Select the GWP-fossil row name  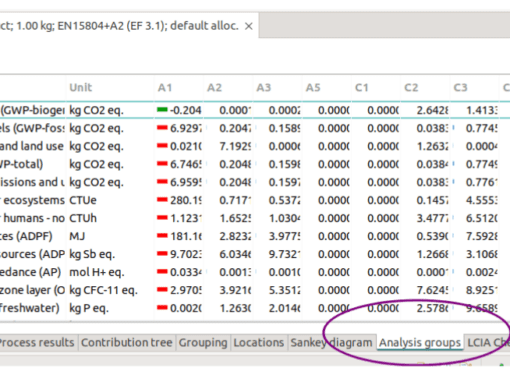tap(32, 128)
